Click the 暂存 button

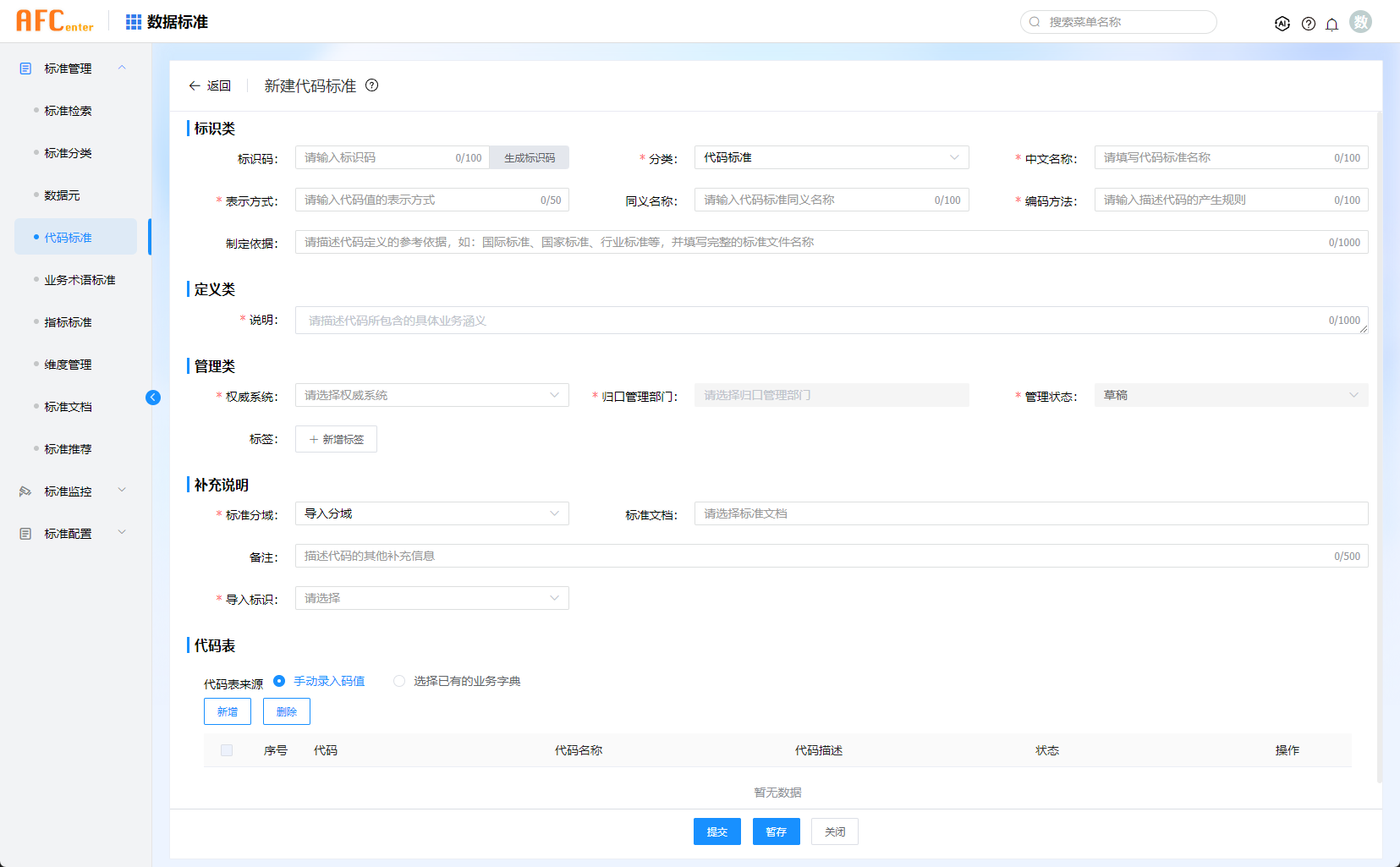[x=777, y=831]
